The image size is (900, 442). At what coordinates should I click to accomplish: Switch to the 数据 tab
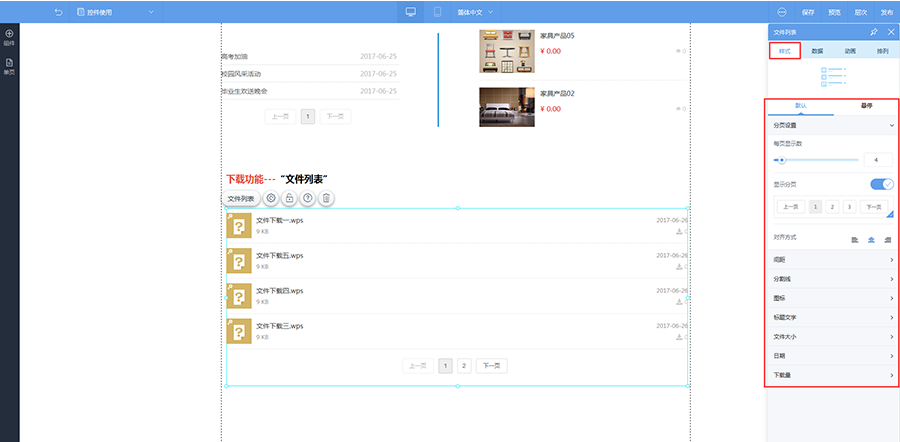coord(817,51)
